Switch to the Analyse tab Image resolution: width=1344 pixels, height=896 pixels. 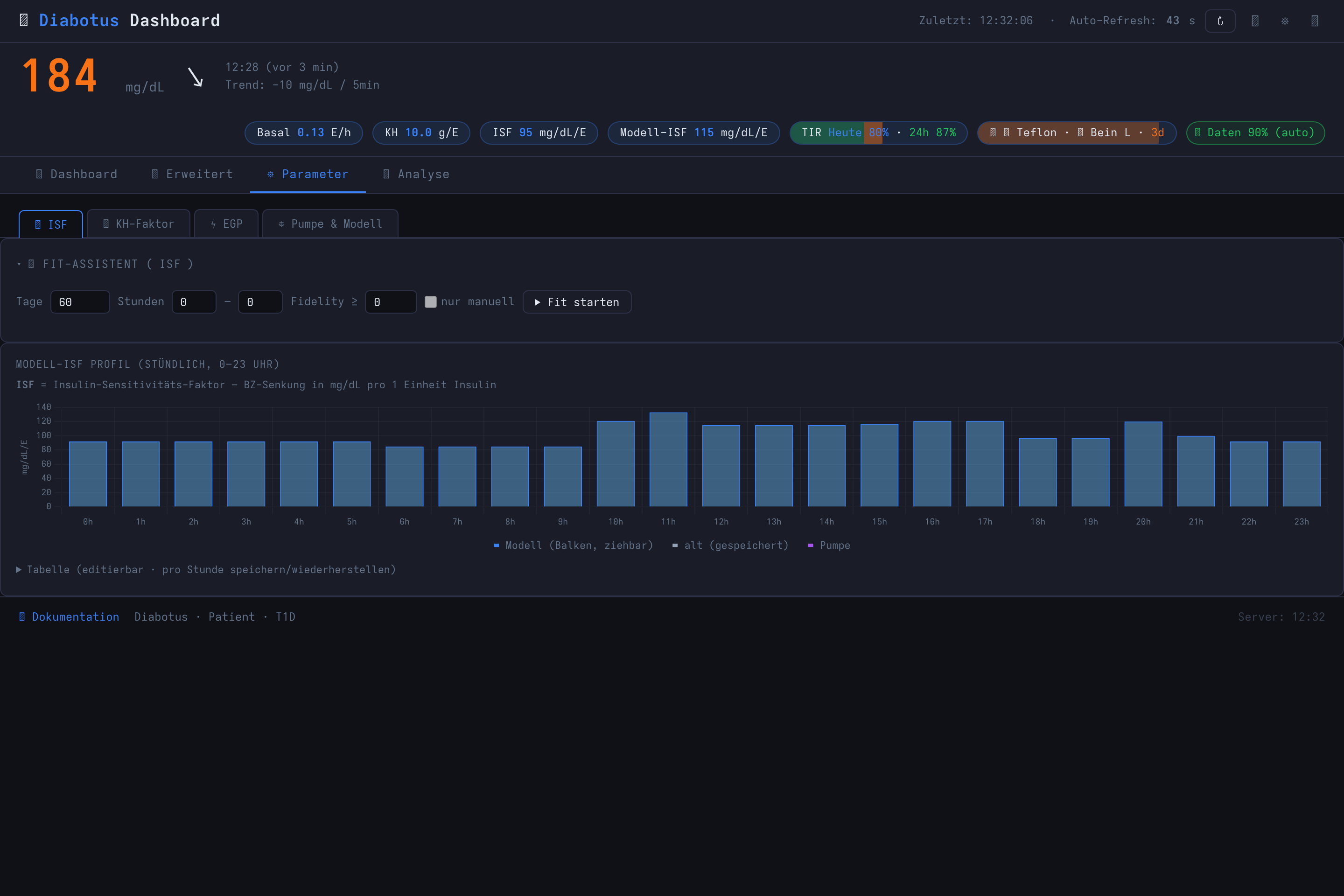[416, 174]
